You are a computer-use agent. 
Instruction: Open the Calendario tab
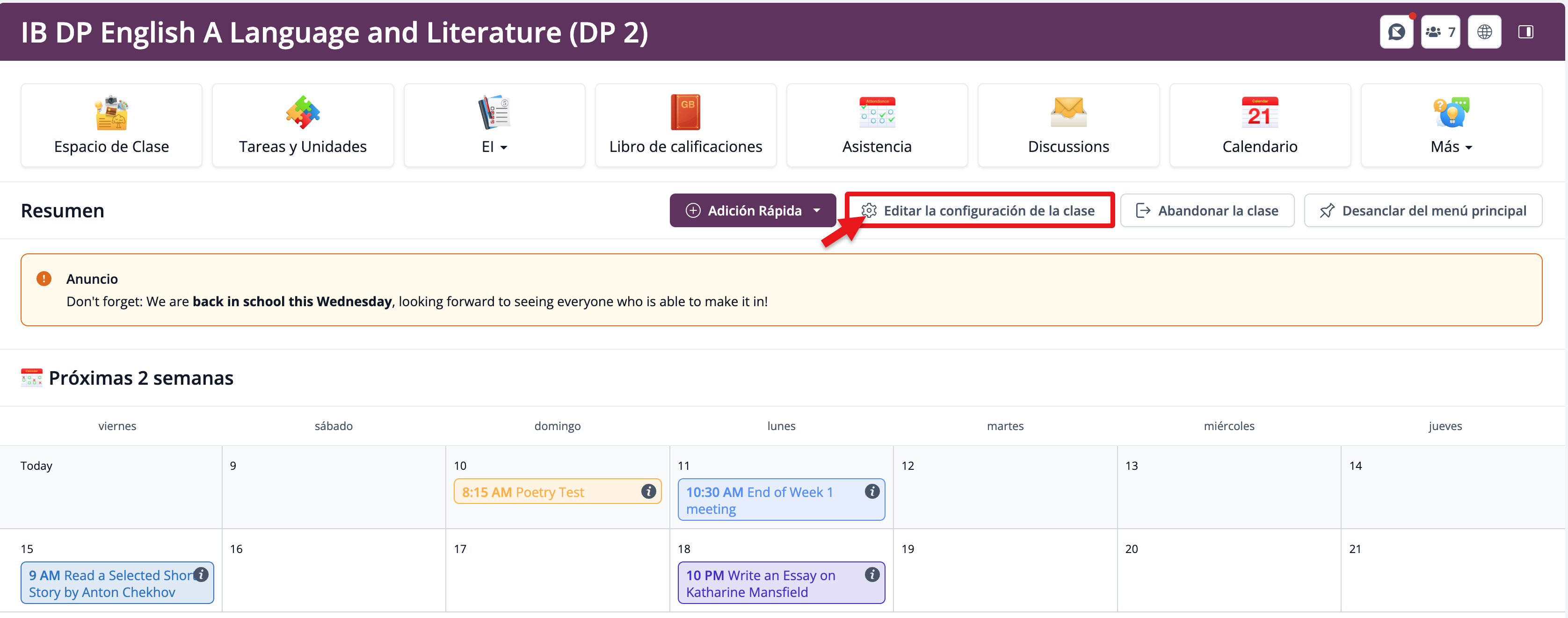pyautogui.click(x=1259, y=125)
